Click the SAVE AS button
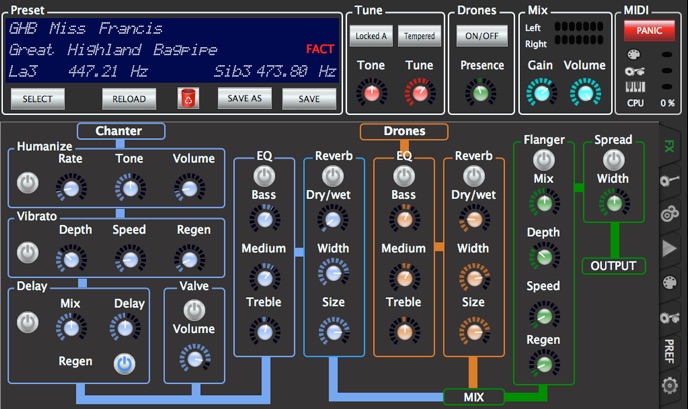The width and height of the screenshot is (688, 409). [x=244, y=98]
